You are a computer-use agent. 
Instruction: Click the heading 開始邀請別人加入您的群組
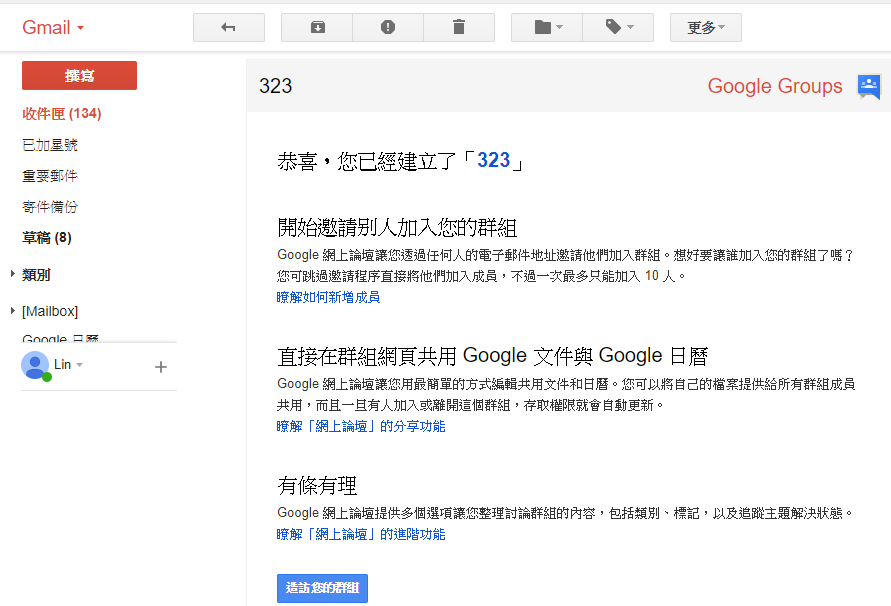coord(397,228)
